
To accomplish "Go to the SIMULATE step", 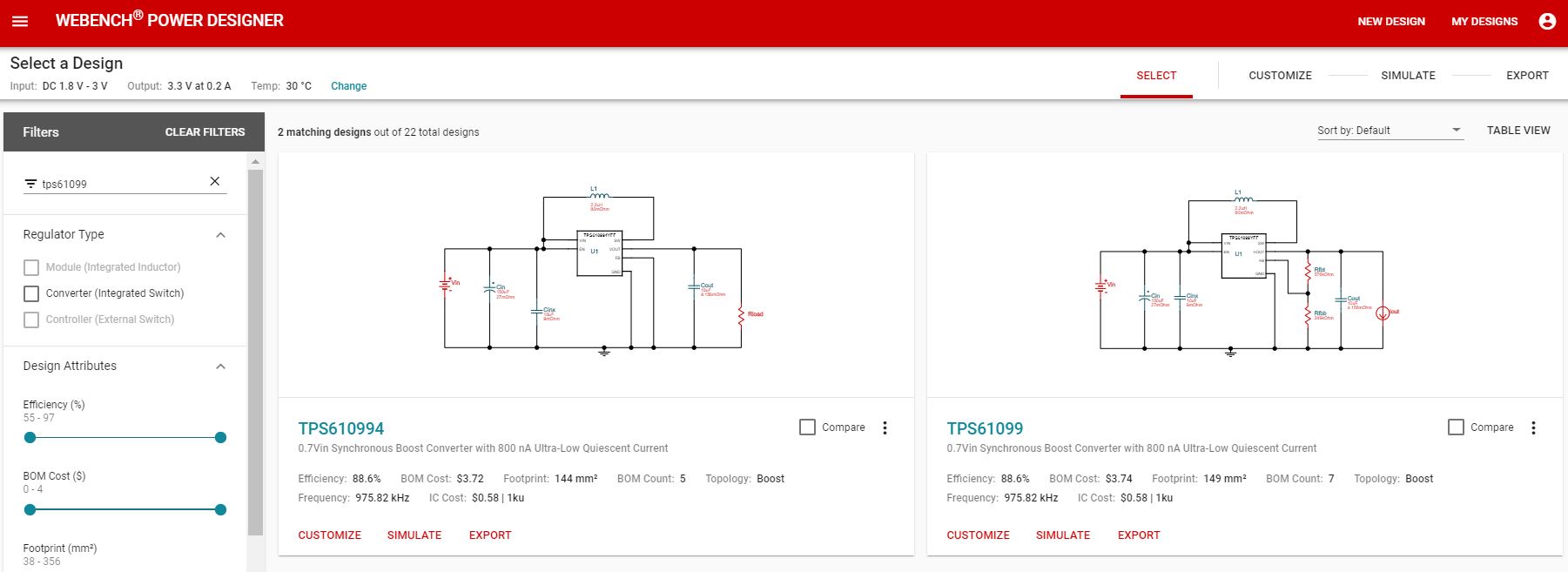I will coord(1408,76).
